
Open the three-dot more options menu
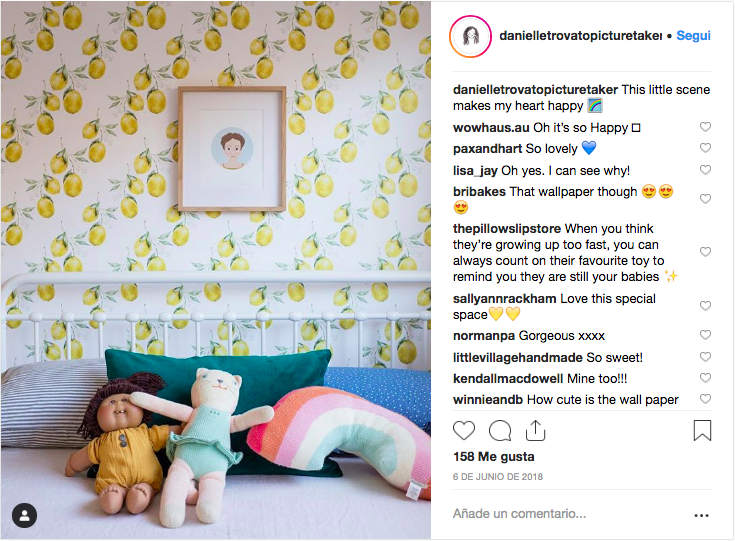pyautogui.click(x=701, y=515)
